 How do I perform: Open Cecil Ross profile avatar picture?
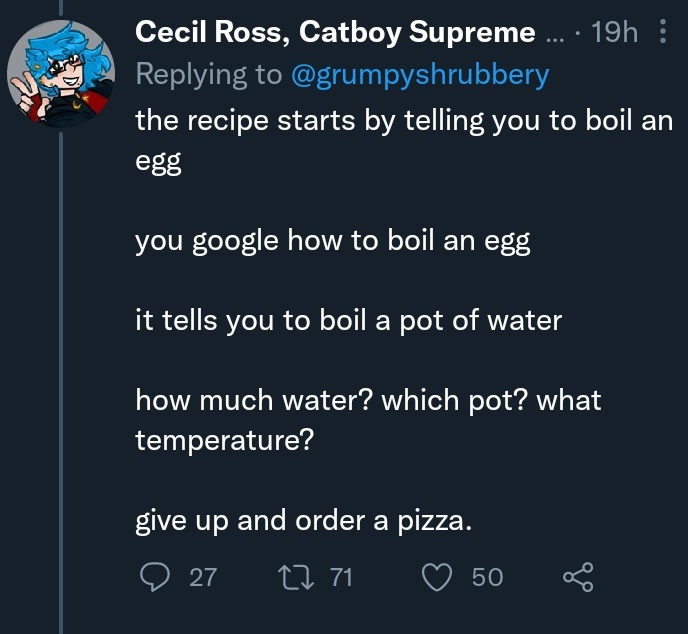(x=61, y=74)
